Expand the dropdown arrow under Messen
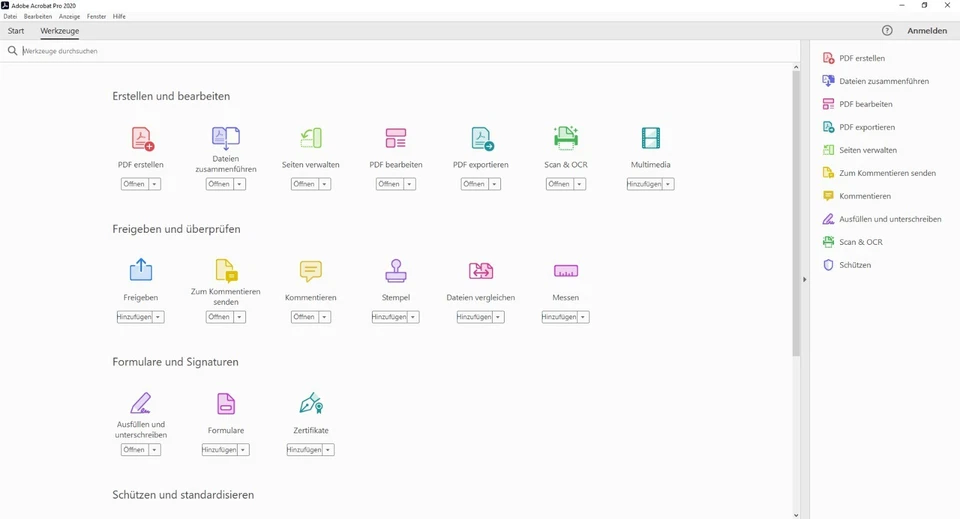 click(x=583, y=317)
